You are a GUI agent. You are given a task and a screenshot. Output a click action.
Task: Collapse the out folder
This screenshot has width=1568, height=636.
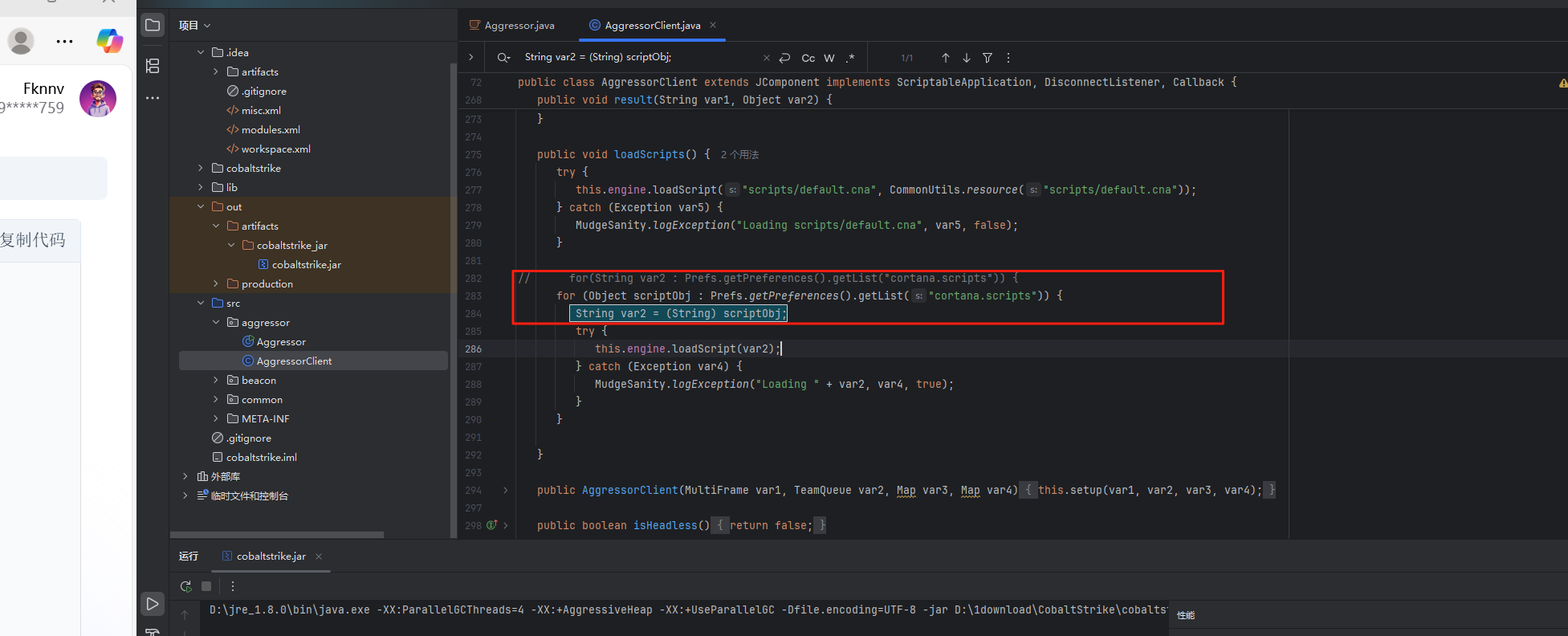click(x=201, y=206)
